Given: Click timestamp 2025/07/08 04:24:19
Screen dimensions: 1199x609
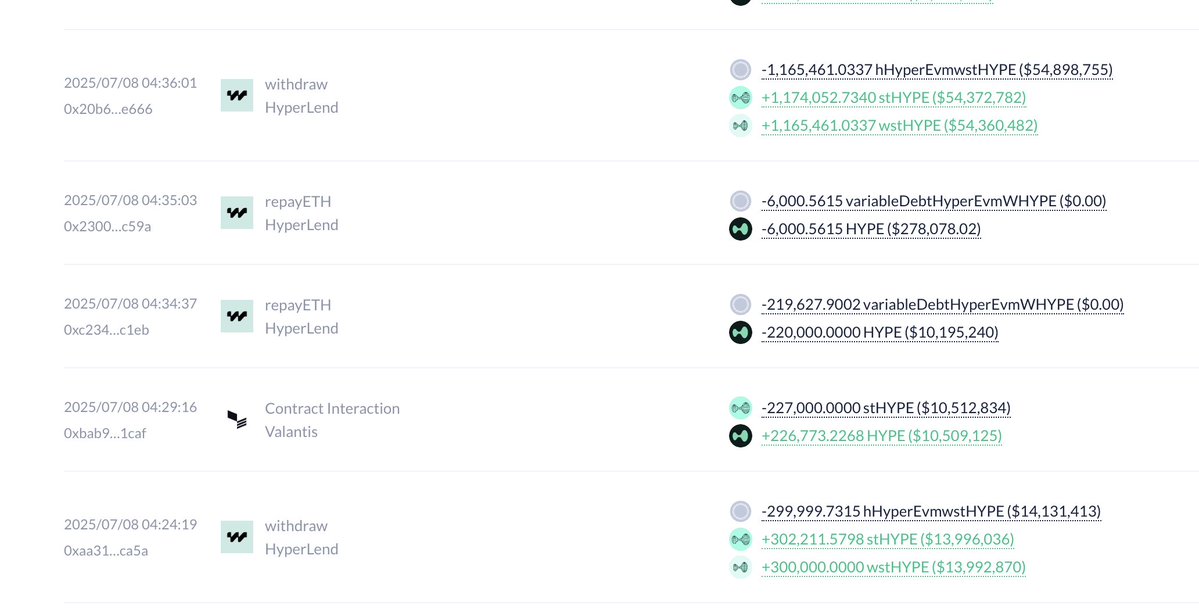Looking at the screenshot, I should [130, 525].
